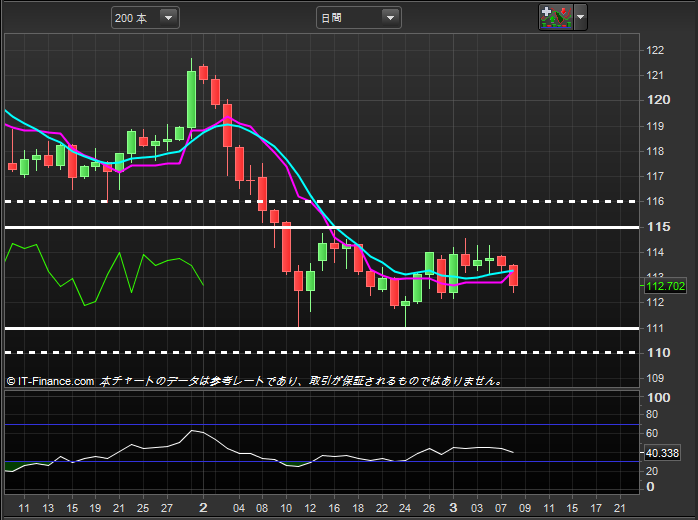Click the dashed line at 110
The width and height of the screenshot is (698, 520).
point(322,353)
